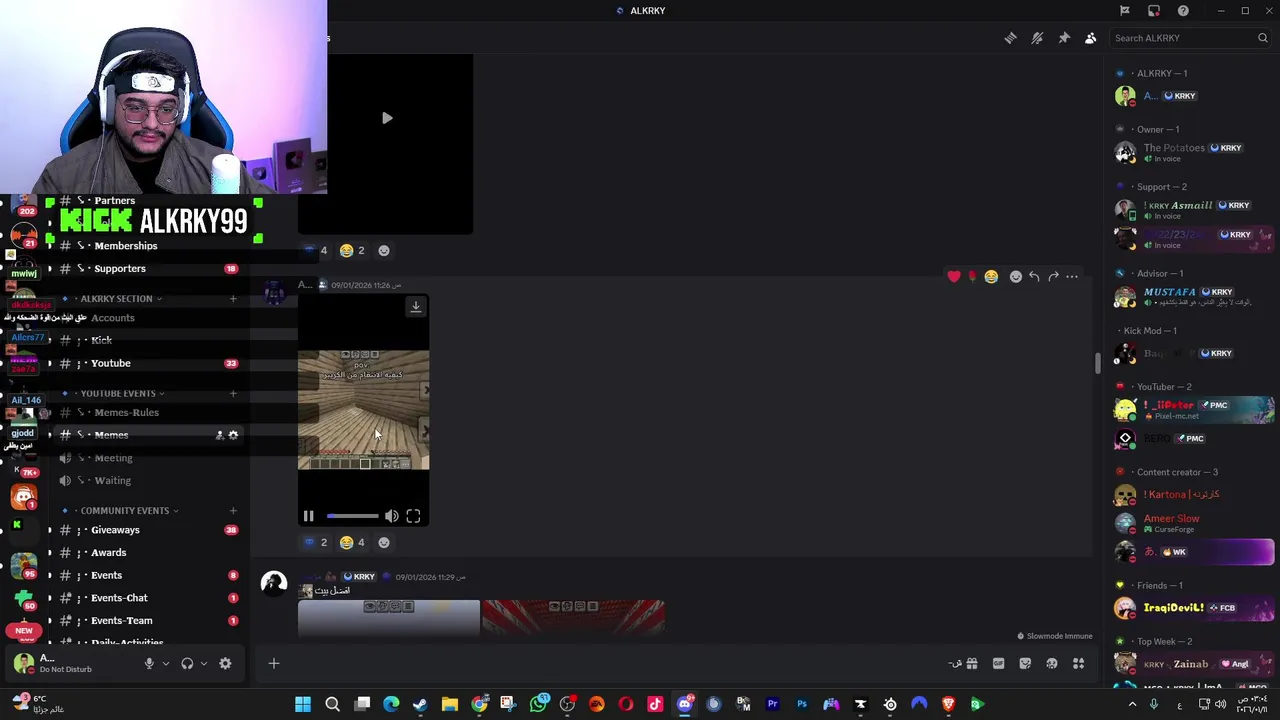
Task: Open the Help question-mark icon
Action: click(1183, 11)
